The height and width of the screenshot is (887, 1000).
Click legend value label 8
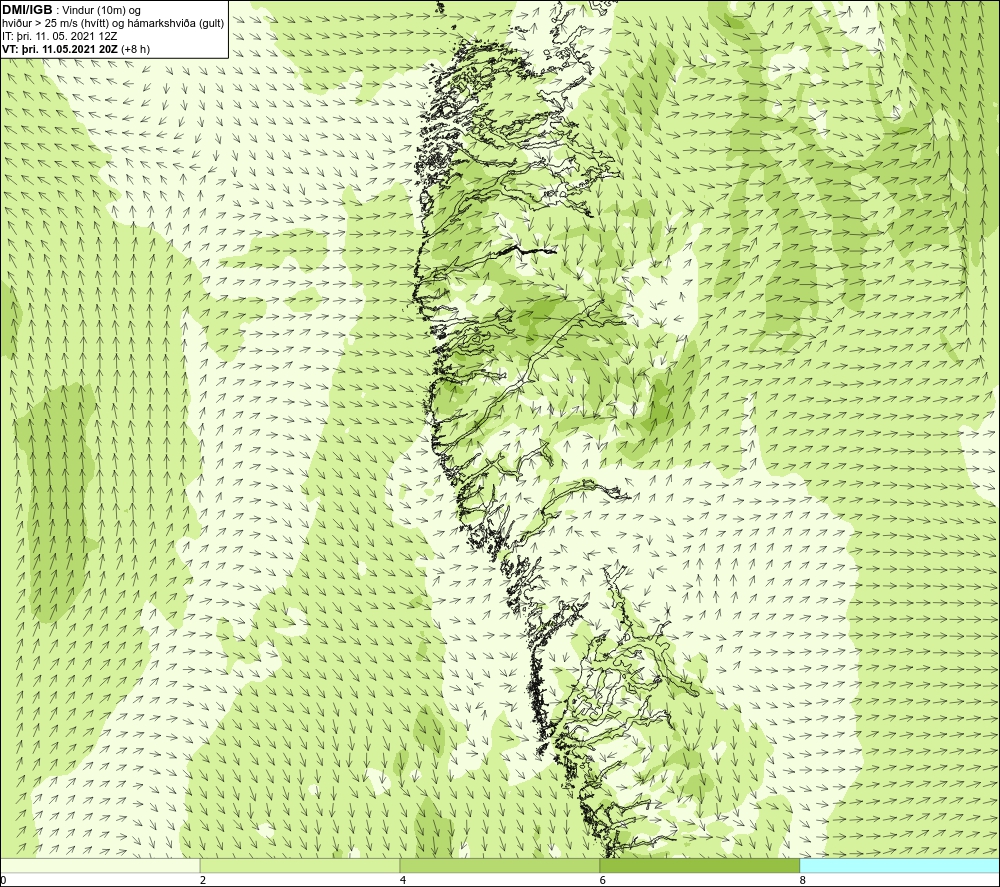point(802,881)
